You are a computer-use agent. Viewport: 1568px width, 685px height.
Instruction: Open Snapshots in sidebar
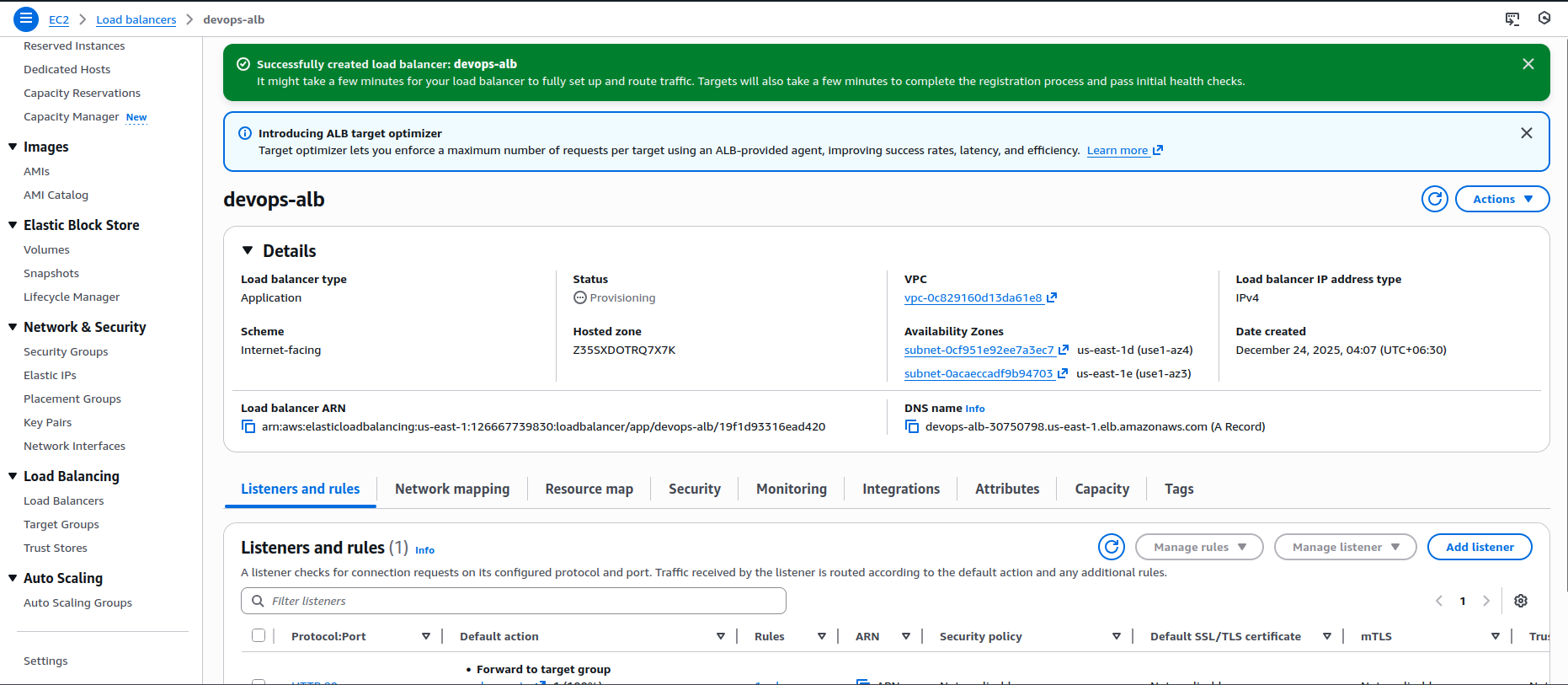pyautogui.click(x=51, y=273)
